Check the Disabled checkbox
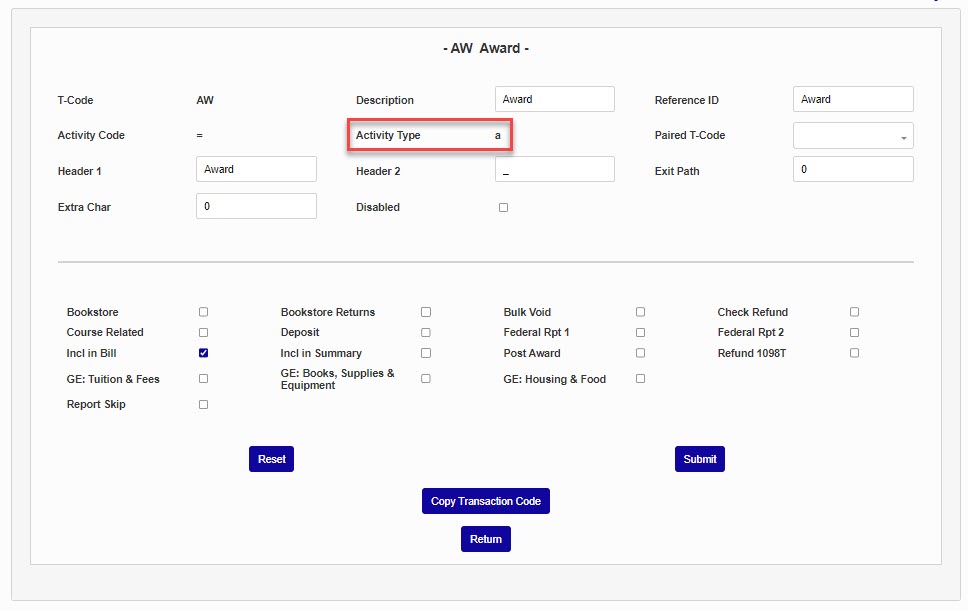 pos(503,208)
